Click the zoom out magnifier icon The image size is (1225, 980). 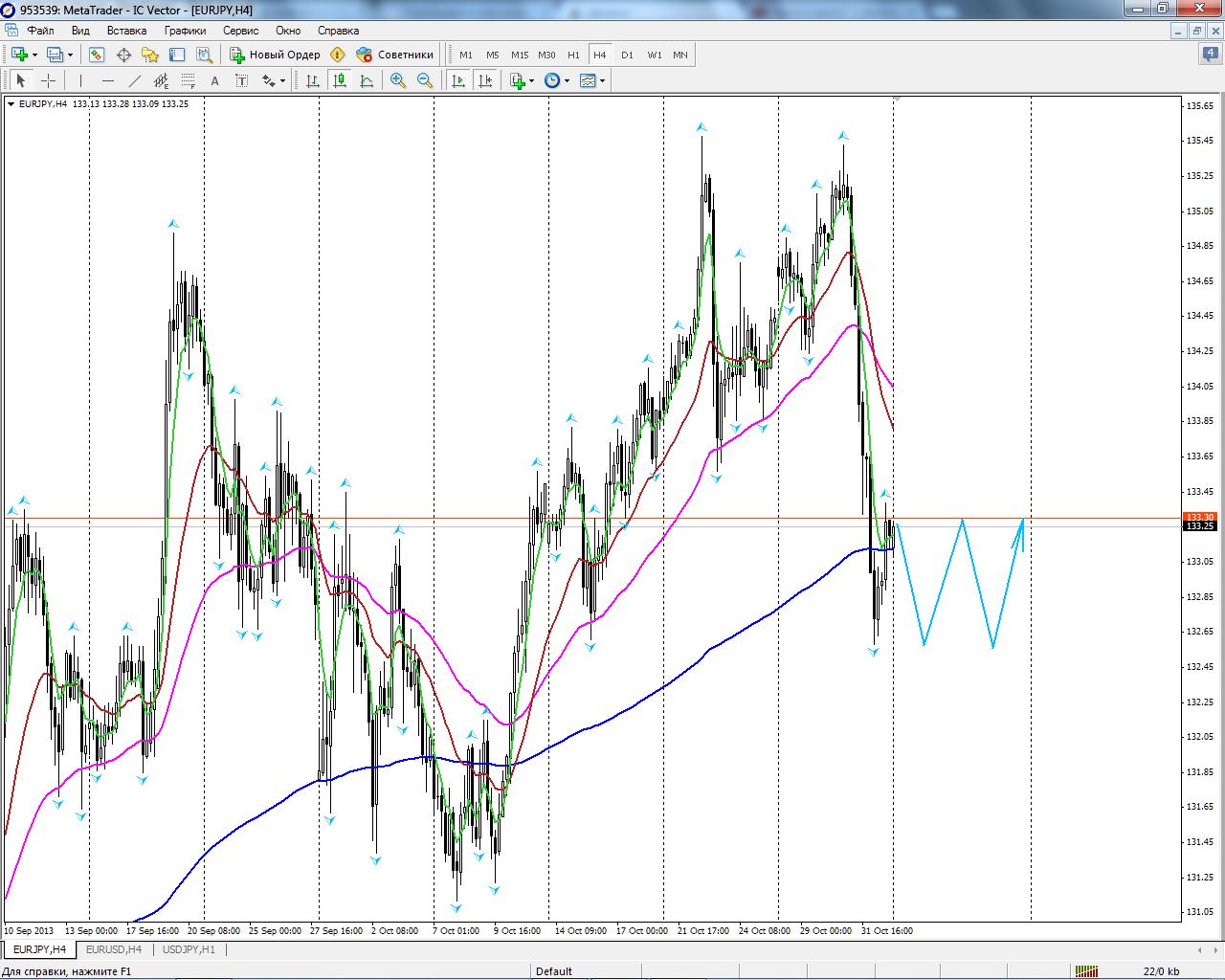click(x=425, y=81)
